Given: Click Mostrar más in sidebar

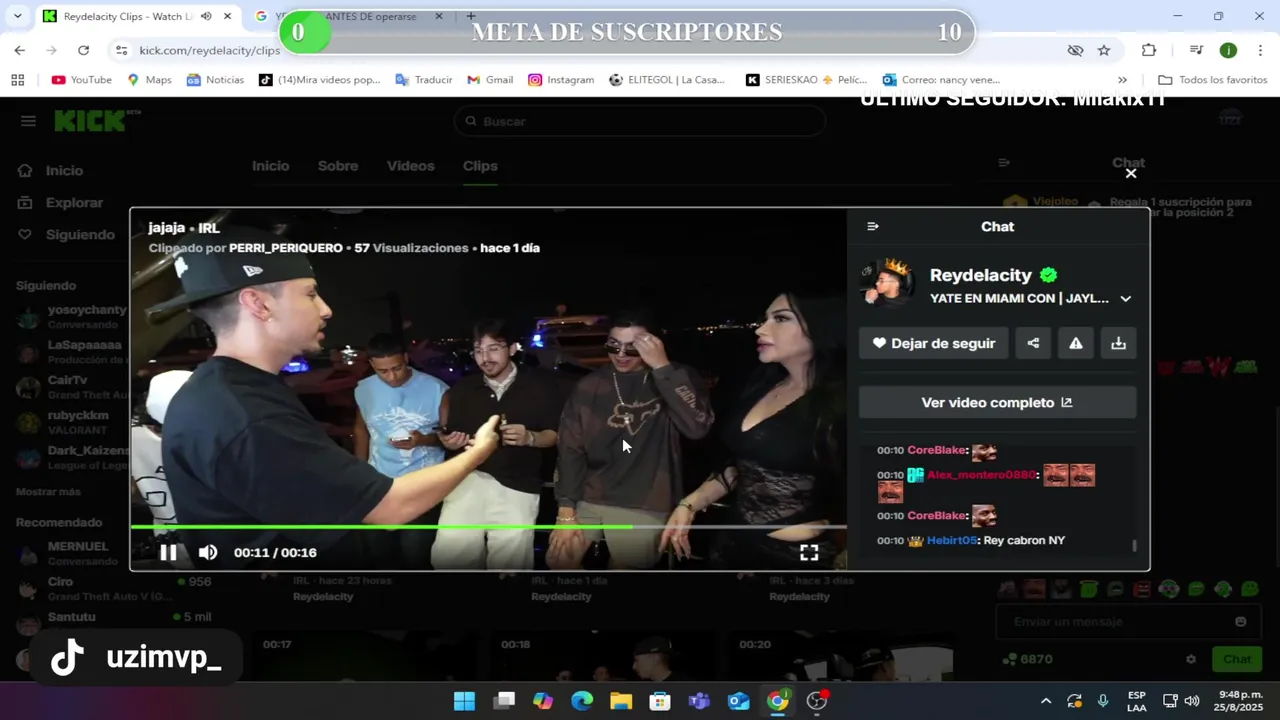Looking at the screenshot, I should click(48, 492).
